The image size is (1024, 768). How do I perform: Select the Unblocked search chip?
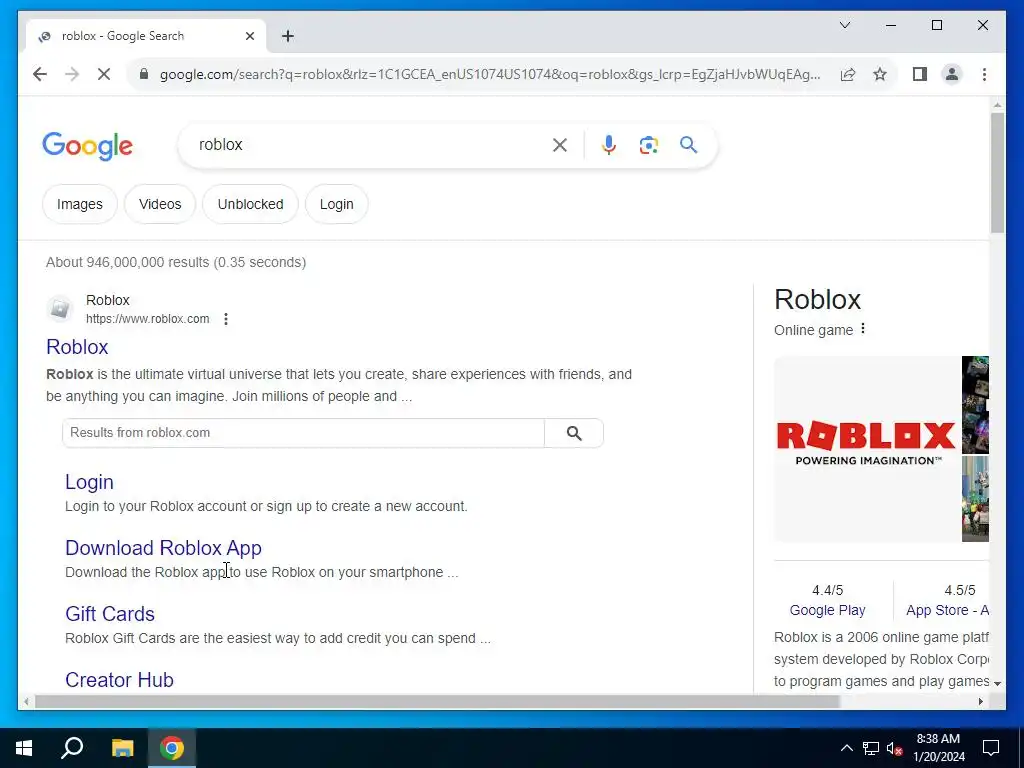(x=250, y=204)
